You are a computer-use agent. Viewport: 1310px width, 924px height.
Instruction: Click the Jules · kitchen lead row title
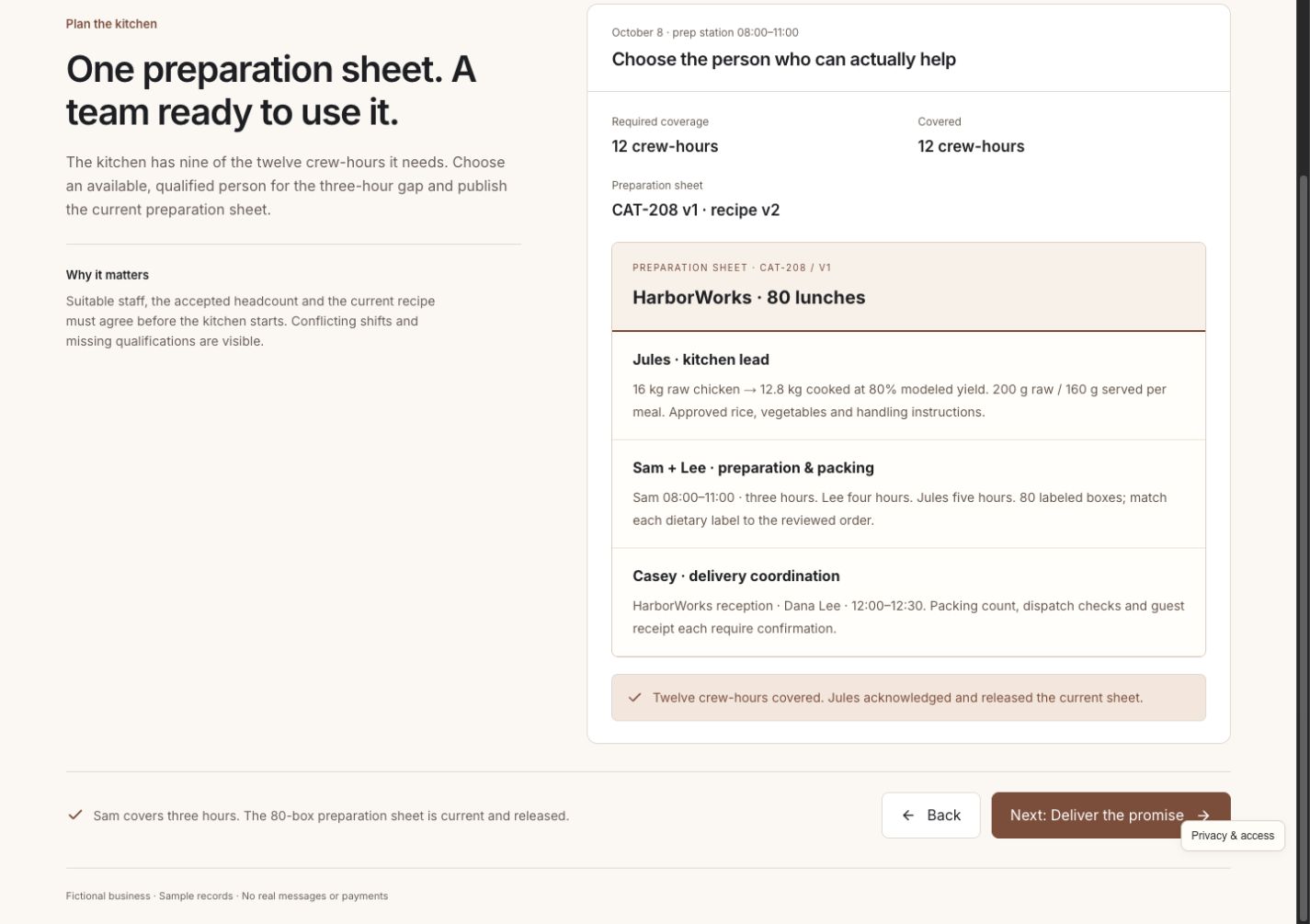[701, 359]
